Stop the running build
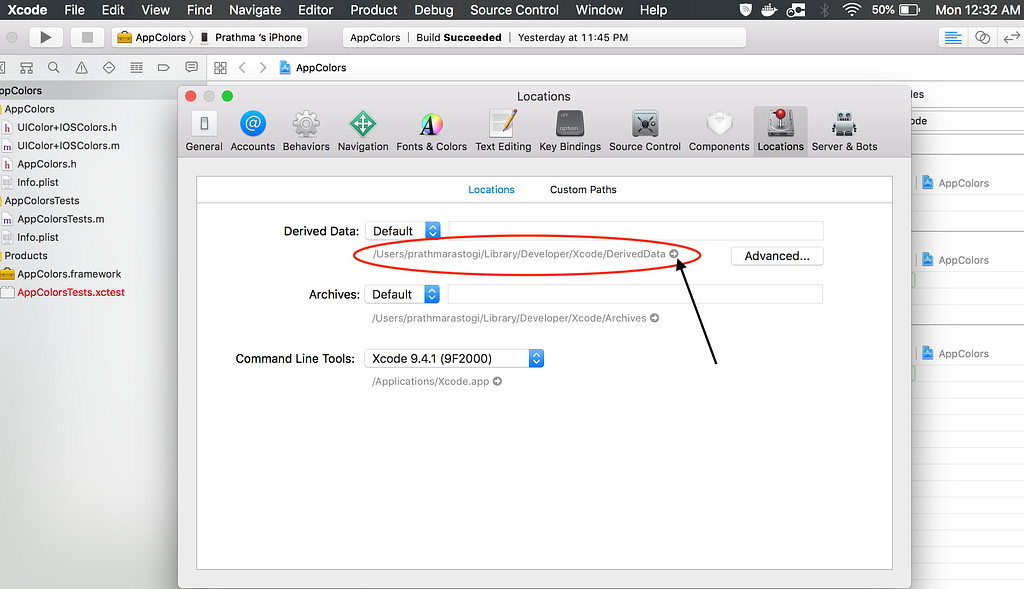1024x589 pixels. (x=87, y=37)
